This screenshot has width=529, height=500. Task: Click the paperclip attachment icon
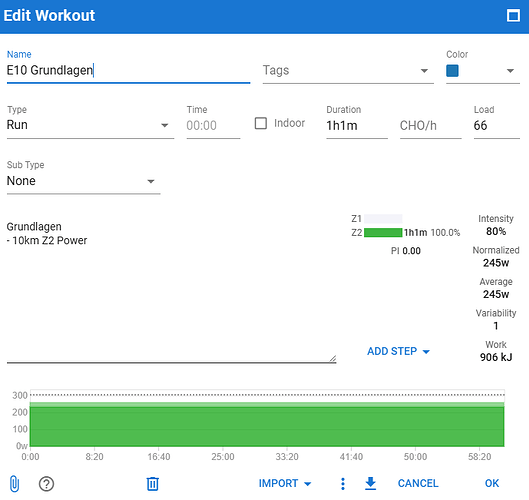click(x=14, y=484)
